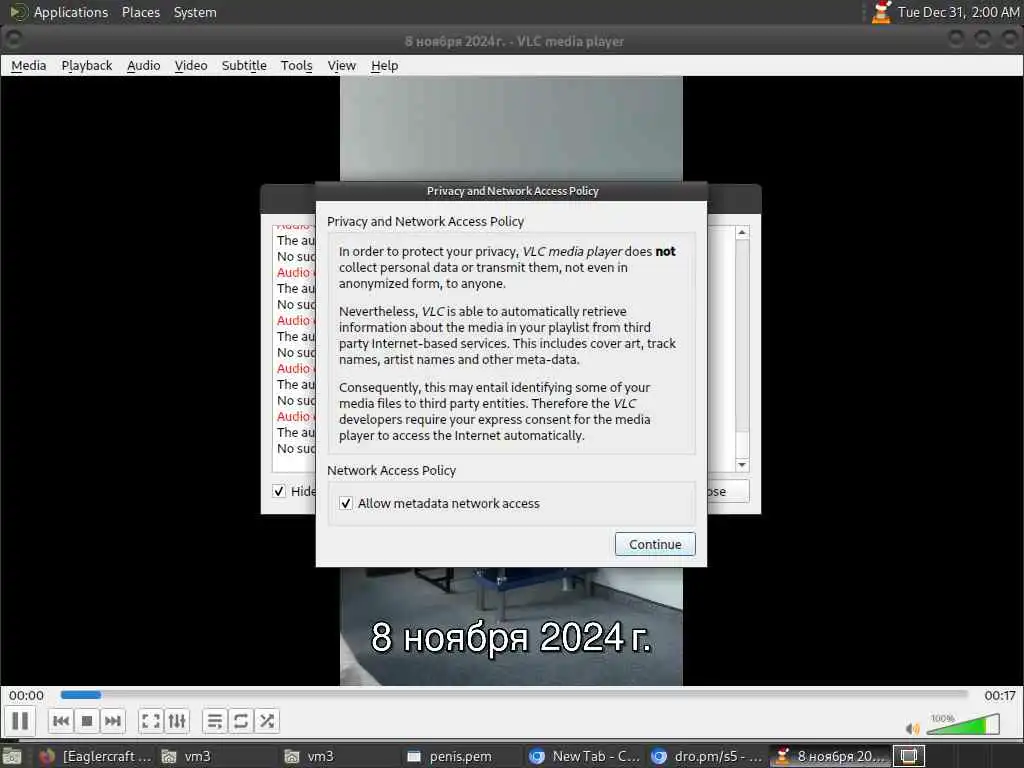Click the VLC cone tray icon
The width and height of the screenshot is (1024, 768).
[x=882, y=12]
